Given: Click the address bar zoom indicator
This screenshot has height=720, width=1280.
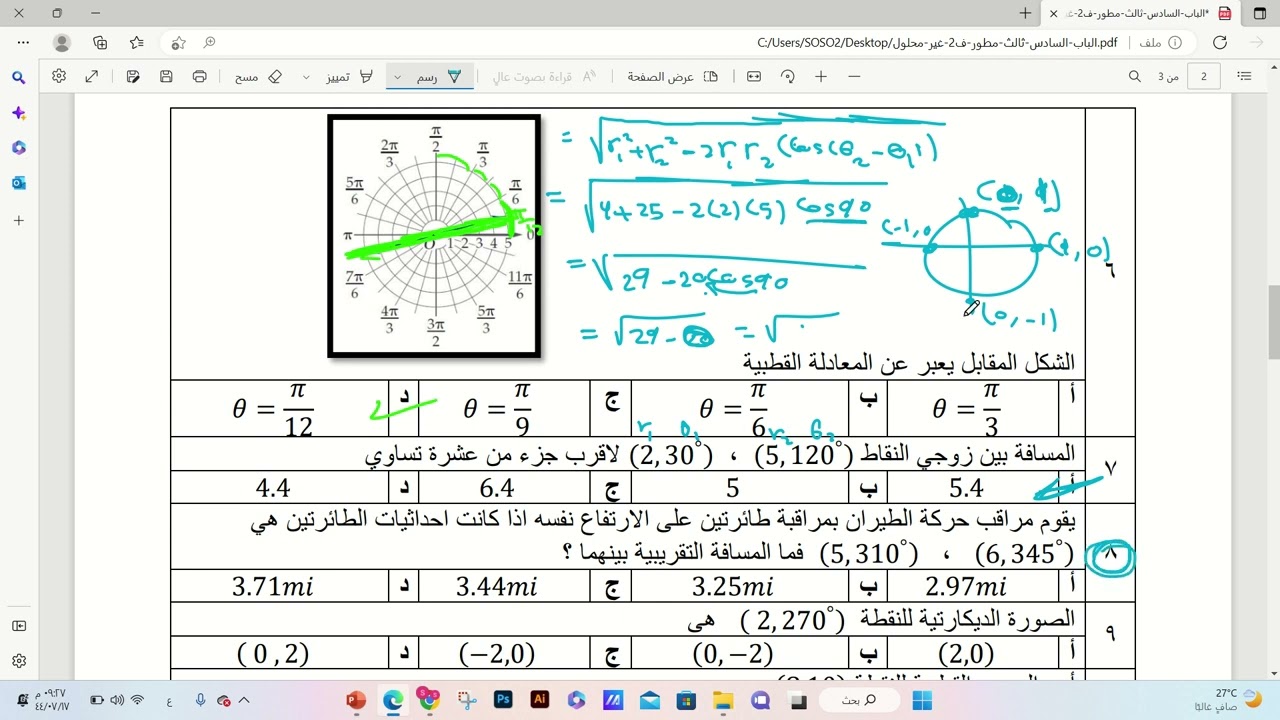Looking at the screenshot, I should point(209,42).
